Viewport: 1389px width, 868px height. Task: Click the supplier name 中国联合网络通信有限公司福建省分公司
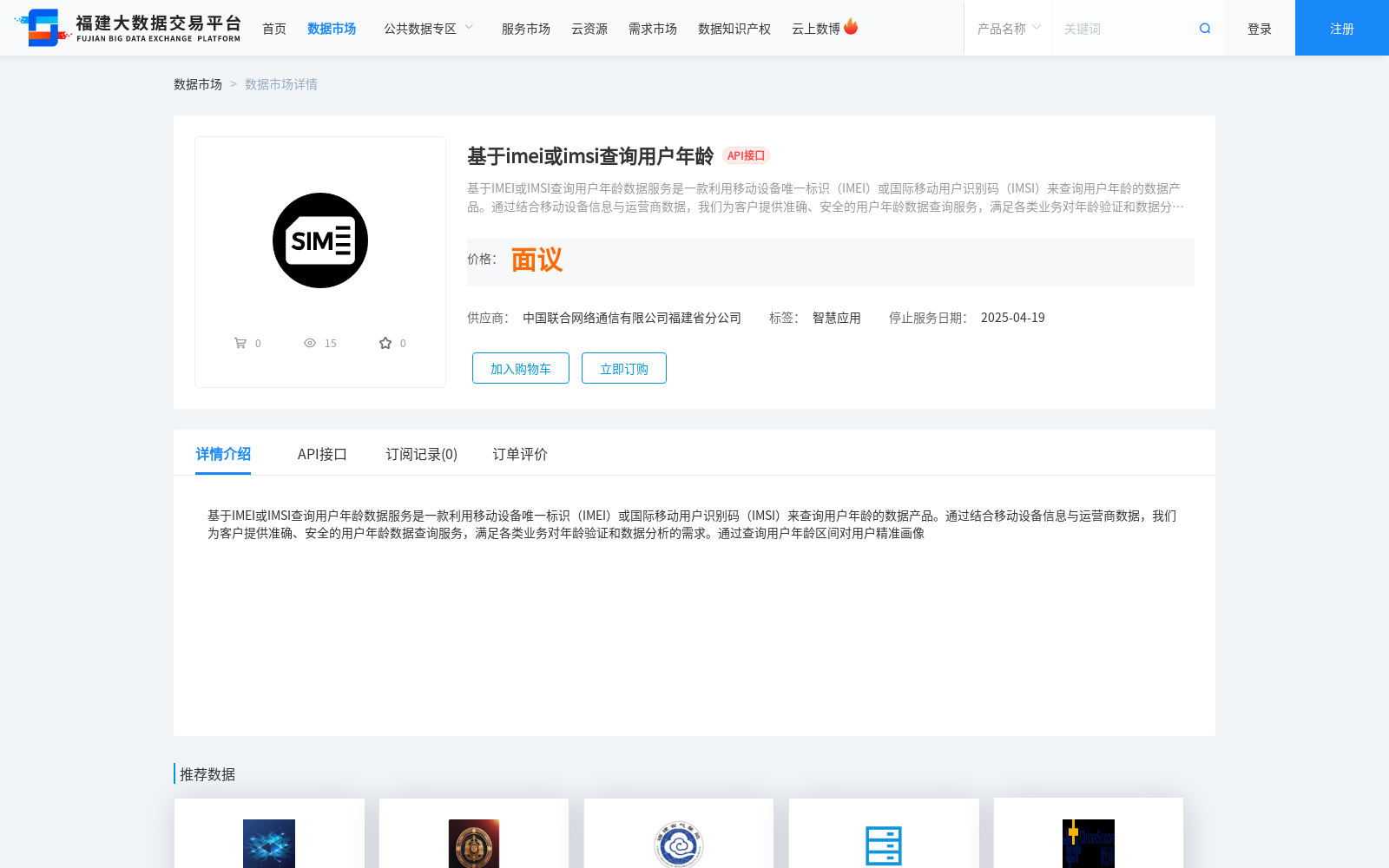(x=632, y=318)
